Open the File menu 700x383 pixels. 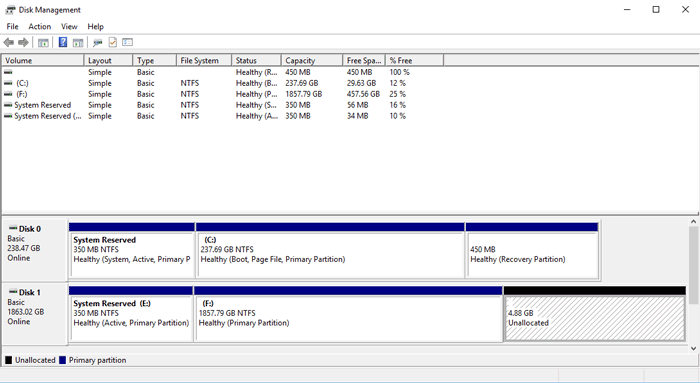(x=12, y=26)
